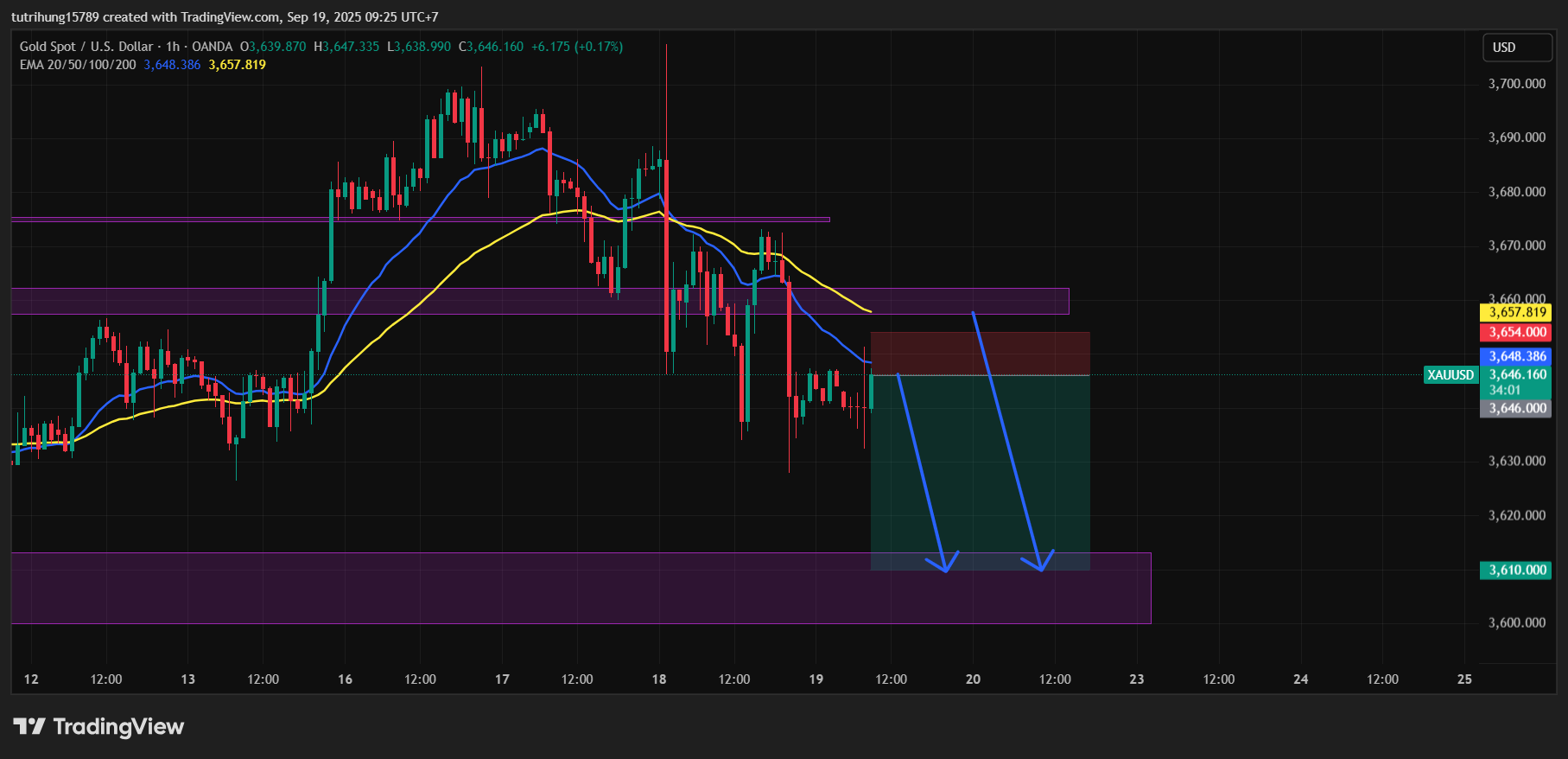Click date label 18 on time axis
Screen dimensions: 1568x759
tap(659, 679)
